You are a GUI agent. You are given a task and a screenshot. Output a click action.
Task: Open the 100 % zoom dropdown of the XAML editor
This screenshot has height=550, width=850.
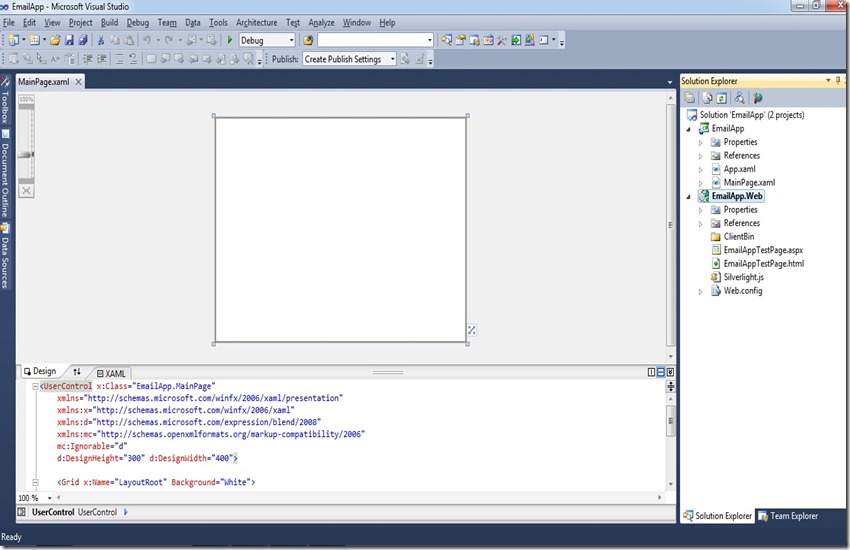click(49, 498)
